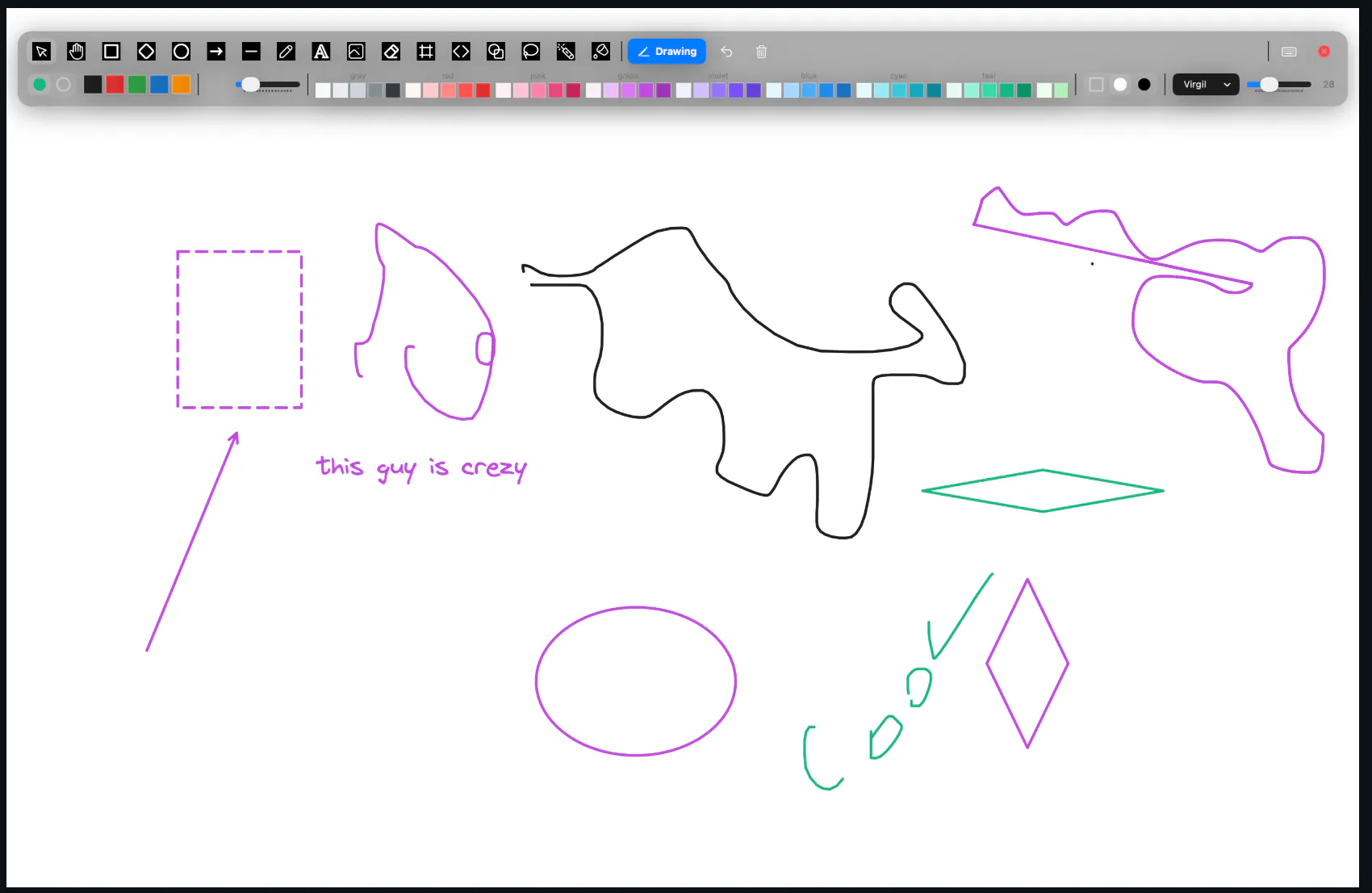This screenshot has width=1372, height=893.
Task: Select the darkest swatch in pink group
Action: pos(574,90)
